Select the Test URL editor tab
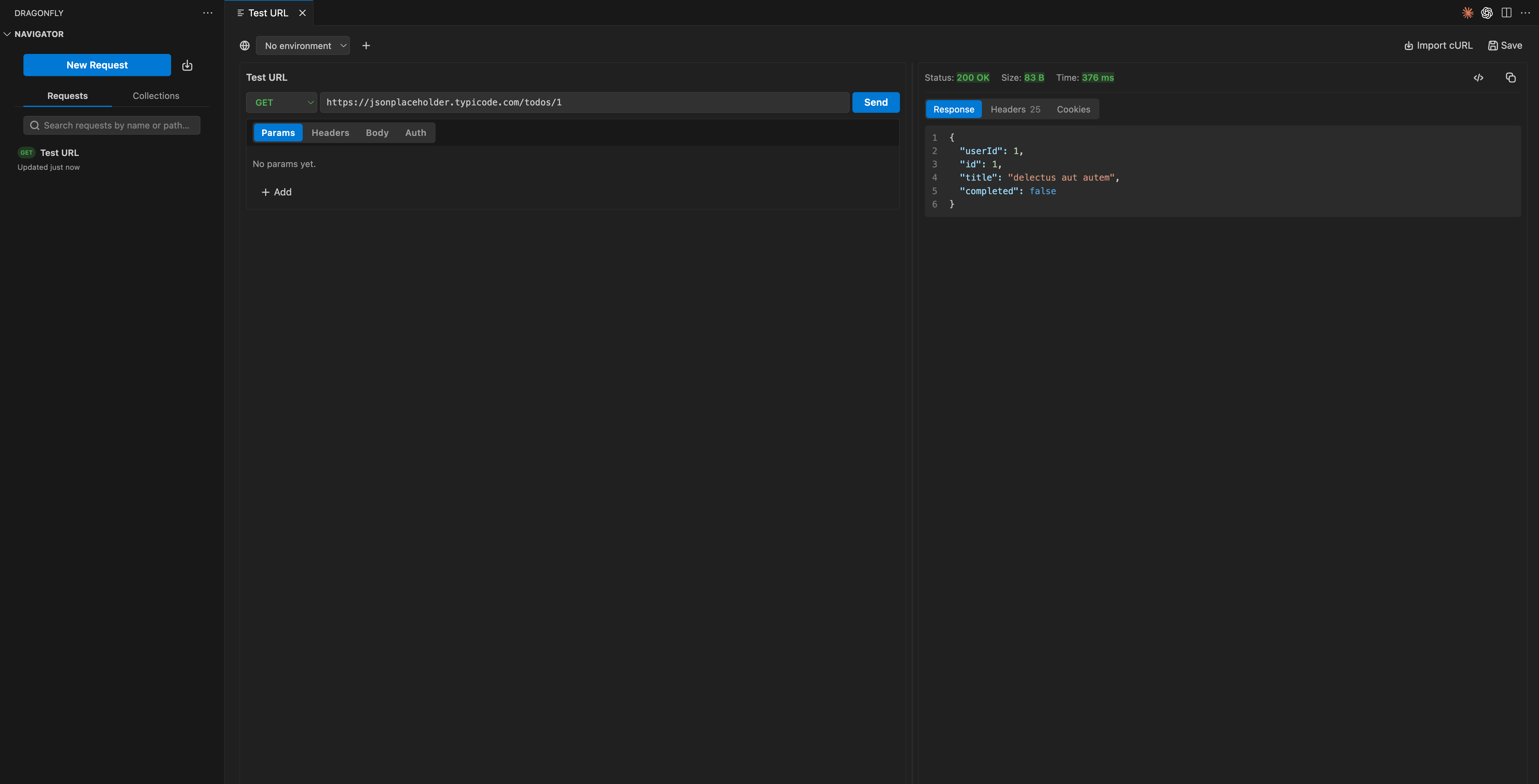Viewport: 1539px width, 784px height. tap(268, 13)
